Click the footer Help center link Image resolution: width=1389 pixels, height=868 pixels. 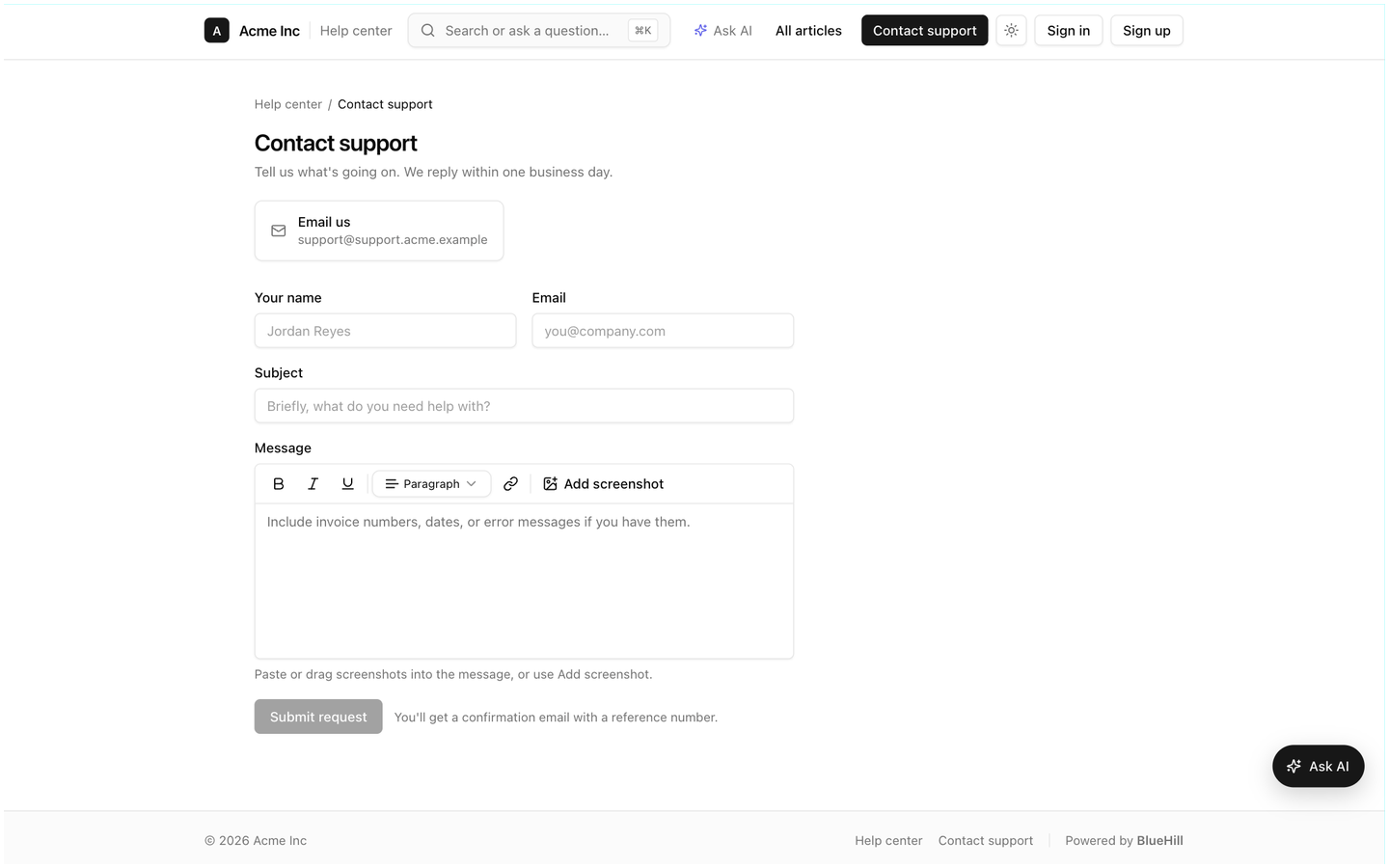coord(888,841)
